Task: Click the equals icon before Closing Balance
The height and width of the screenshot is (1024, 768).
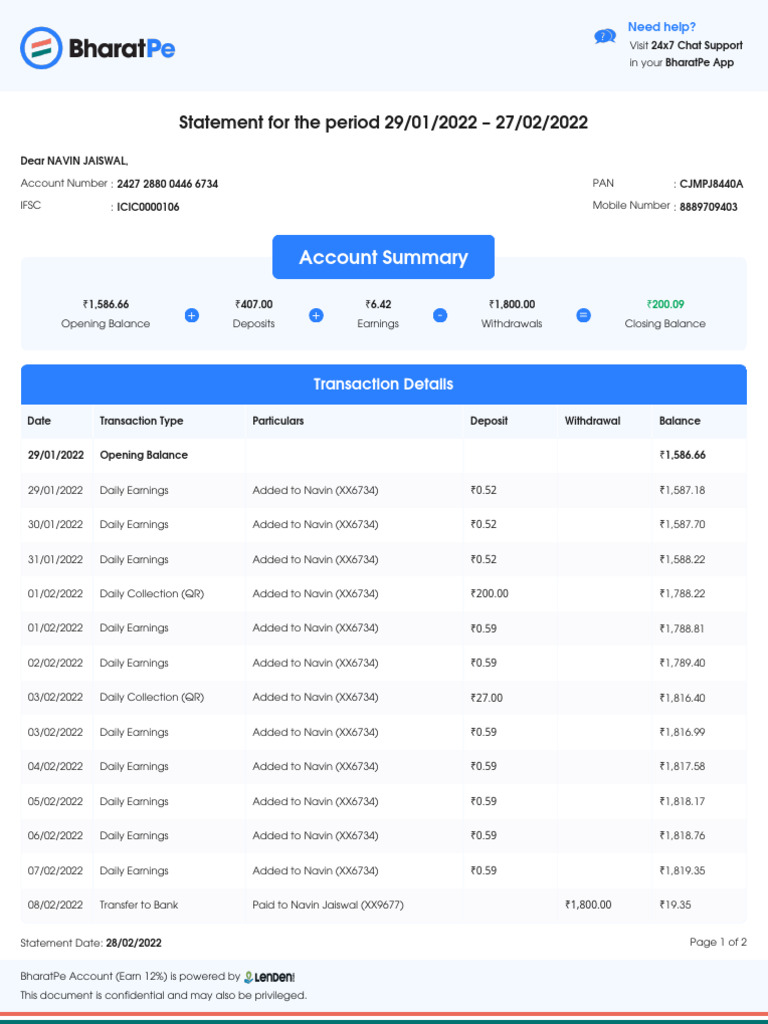Action: [x=584, y=315]
